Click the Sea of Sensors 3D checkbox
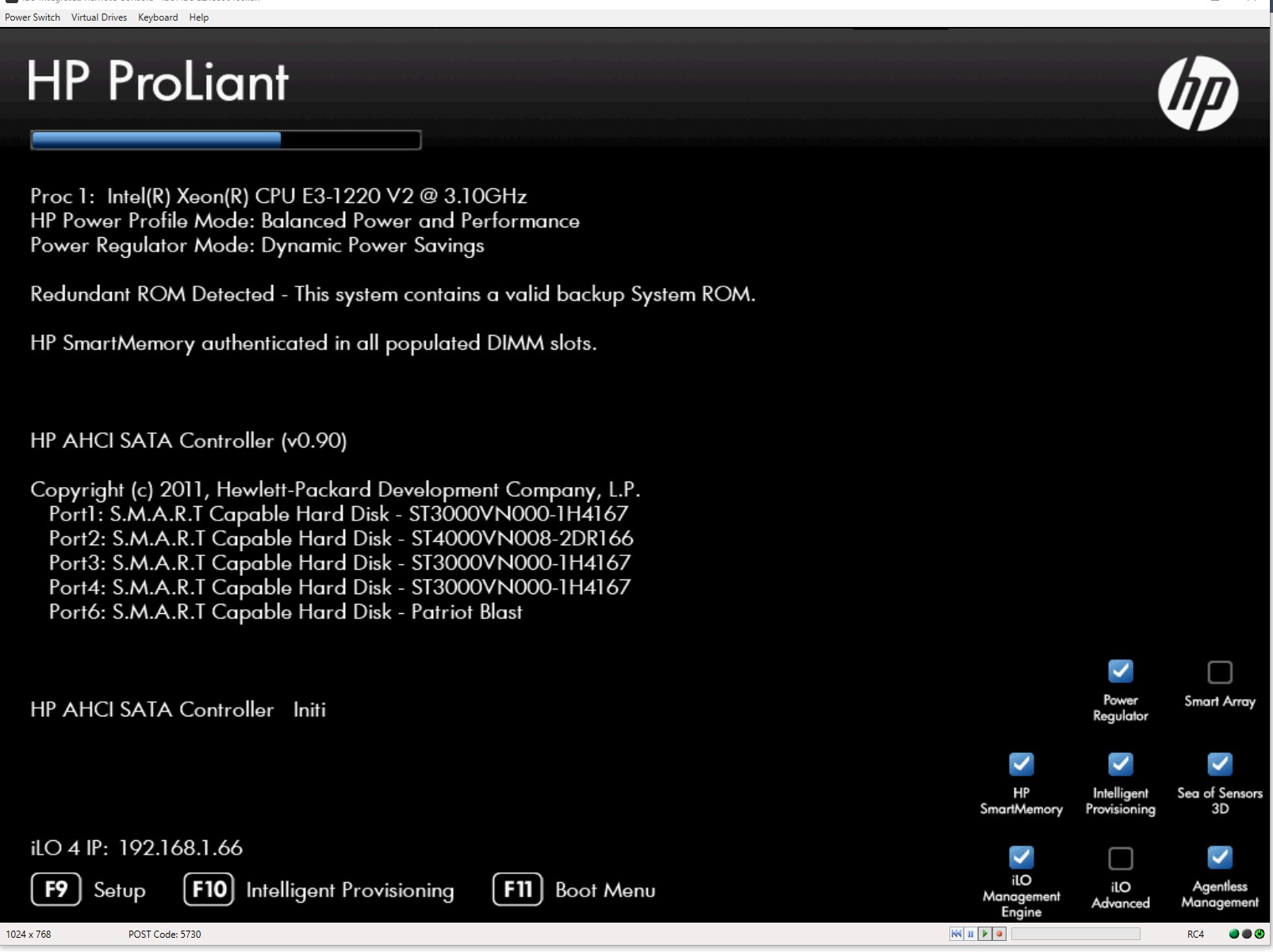1273x952 pixels. click(x=1220, y=764)
